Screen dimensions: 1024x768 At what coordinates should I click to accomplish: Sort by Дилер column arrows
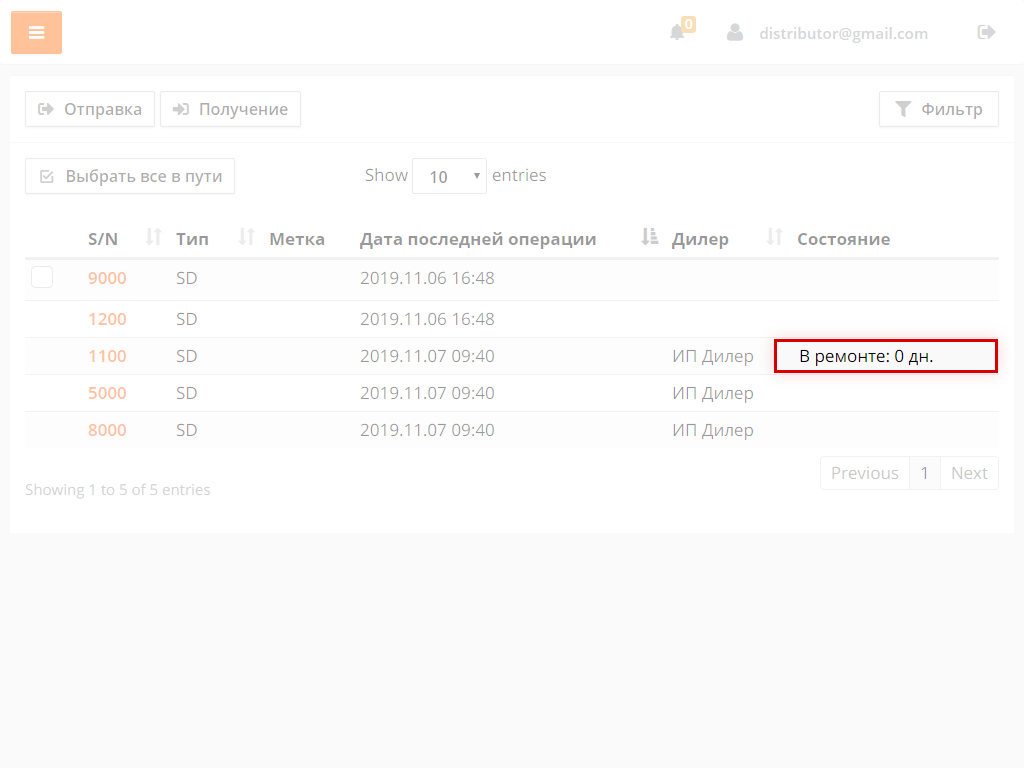[774, 237]
